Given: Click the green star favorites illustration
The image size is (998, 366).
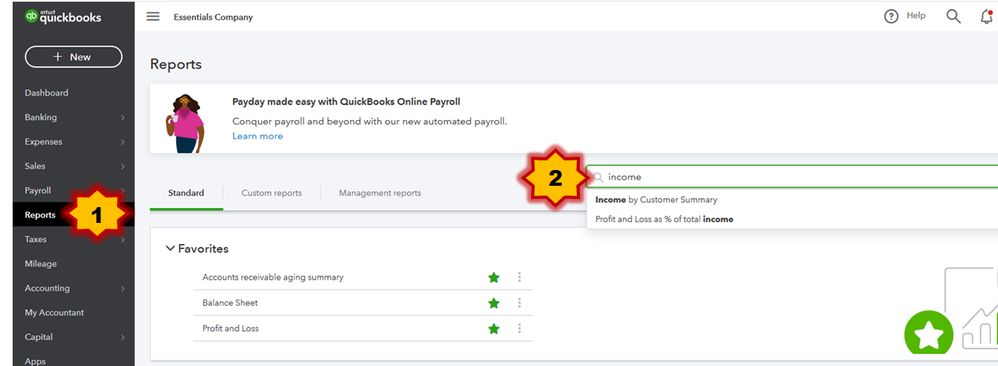Looking at the screenshot, I should pyautogui.click(x=929, y=332).
